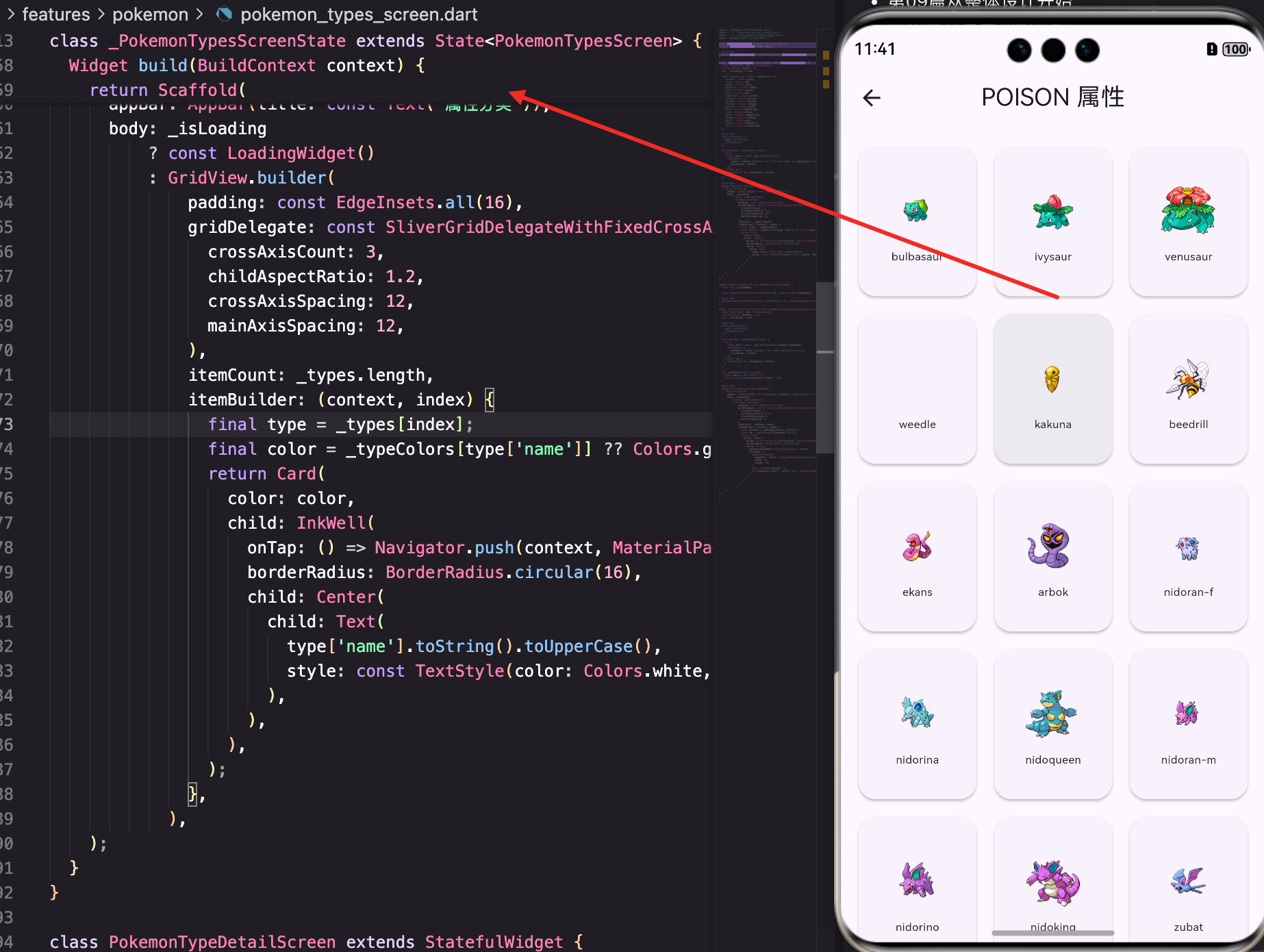This screenshot has width=1264, height=952.
Task: Tap the beedrill sprite
Action: tap(1188, 379)
